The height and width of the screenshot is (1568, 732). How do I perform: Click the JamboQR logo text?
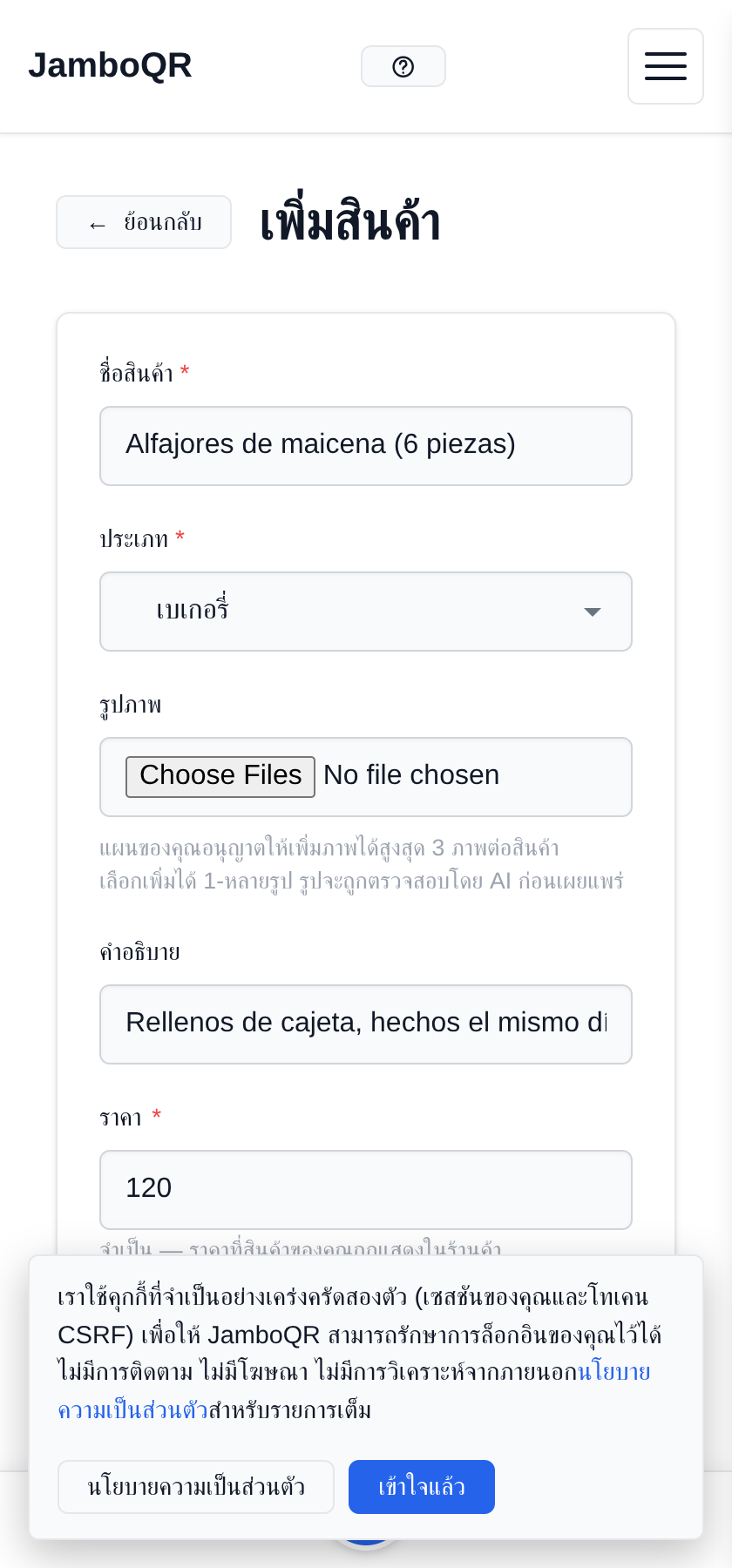[110, 65]
